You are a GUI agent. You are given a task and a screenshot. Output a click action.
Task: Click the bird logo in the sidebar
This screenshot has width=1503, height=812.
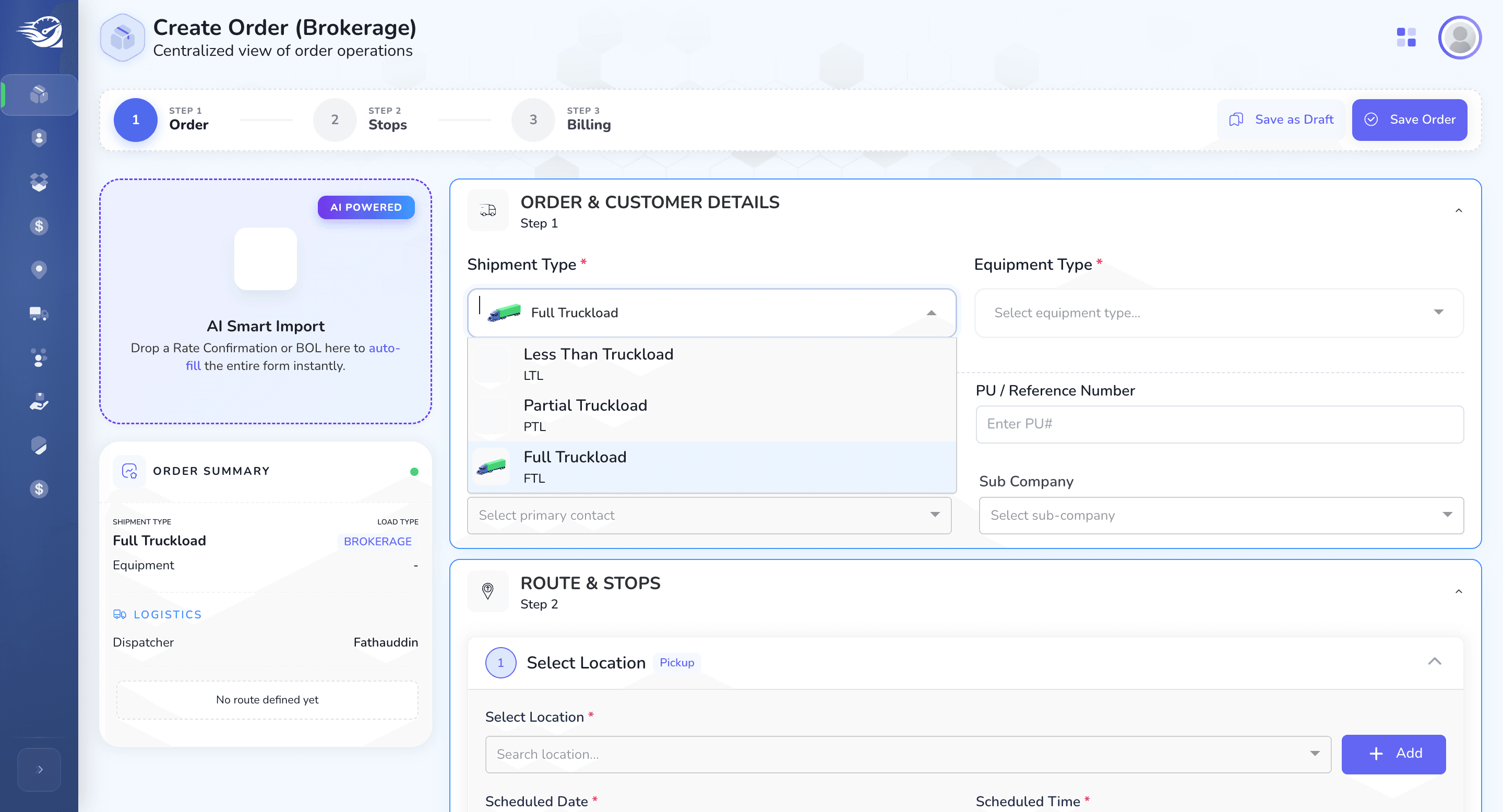coord(39,32)
